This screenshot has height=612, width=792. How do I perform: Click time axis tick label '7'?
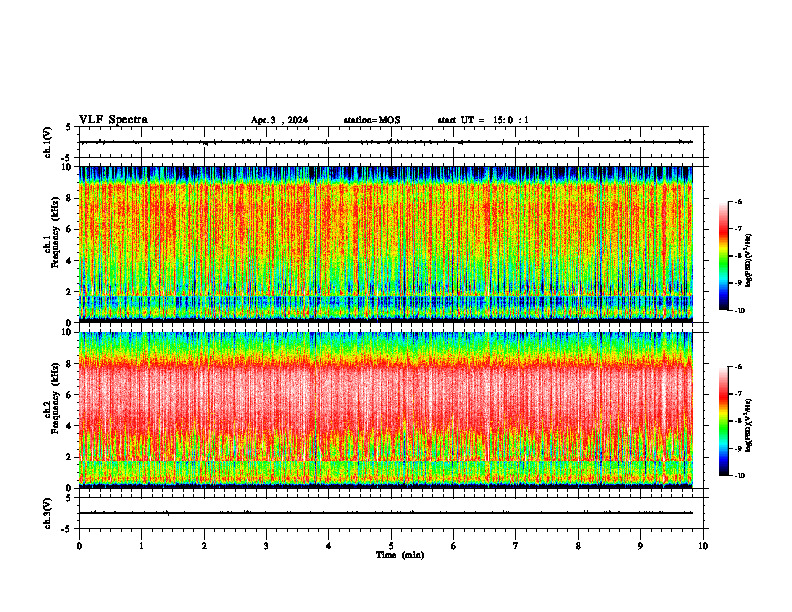(516, 546)
